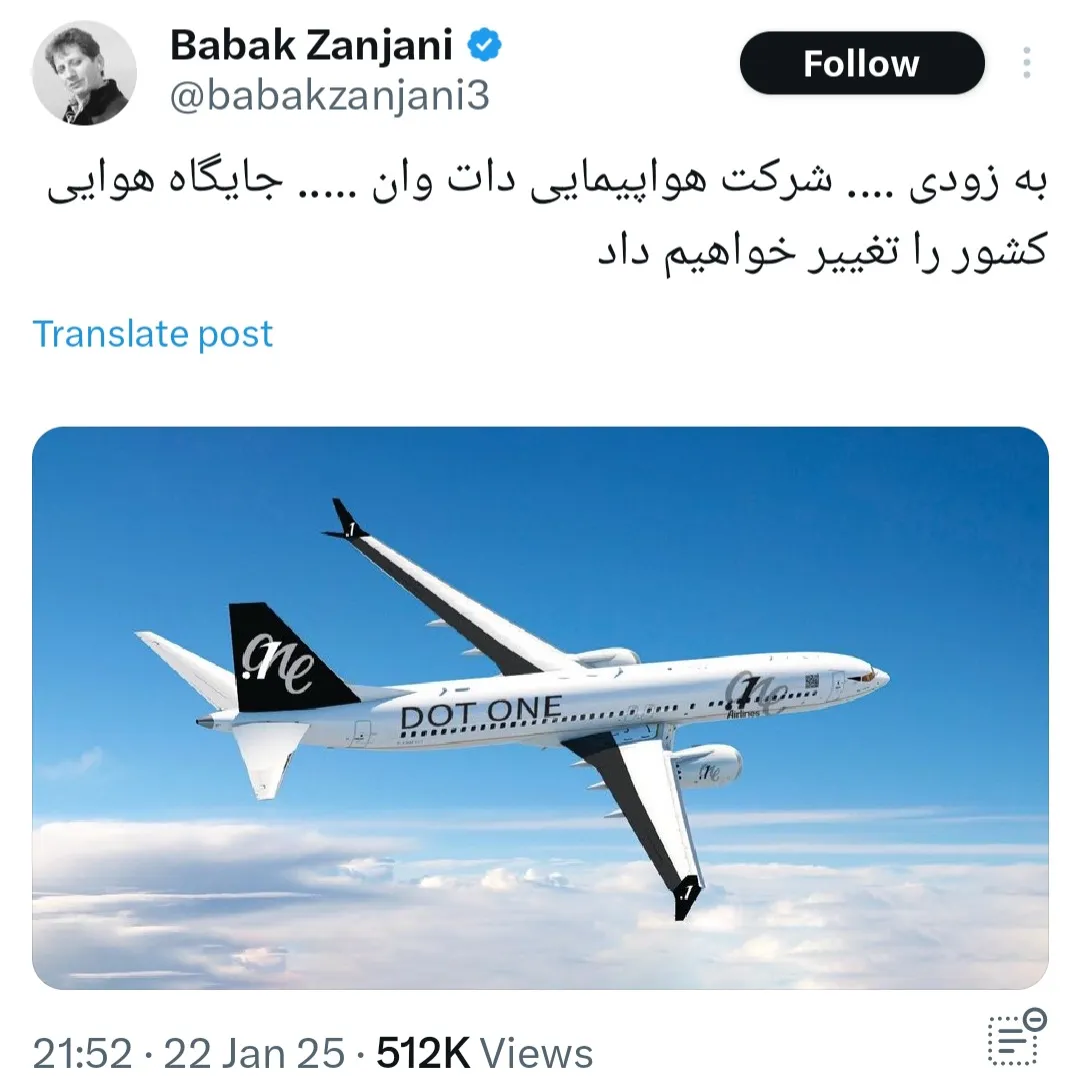The width and height of the screenshot is (1080, 1089).
Task: Select the second line of Persian text
Action: point(822,251)
